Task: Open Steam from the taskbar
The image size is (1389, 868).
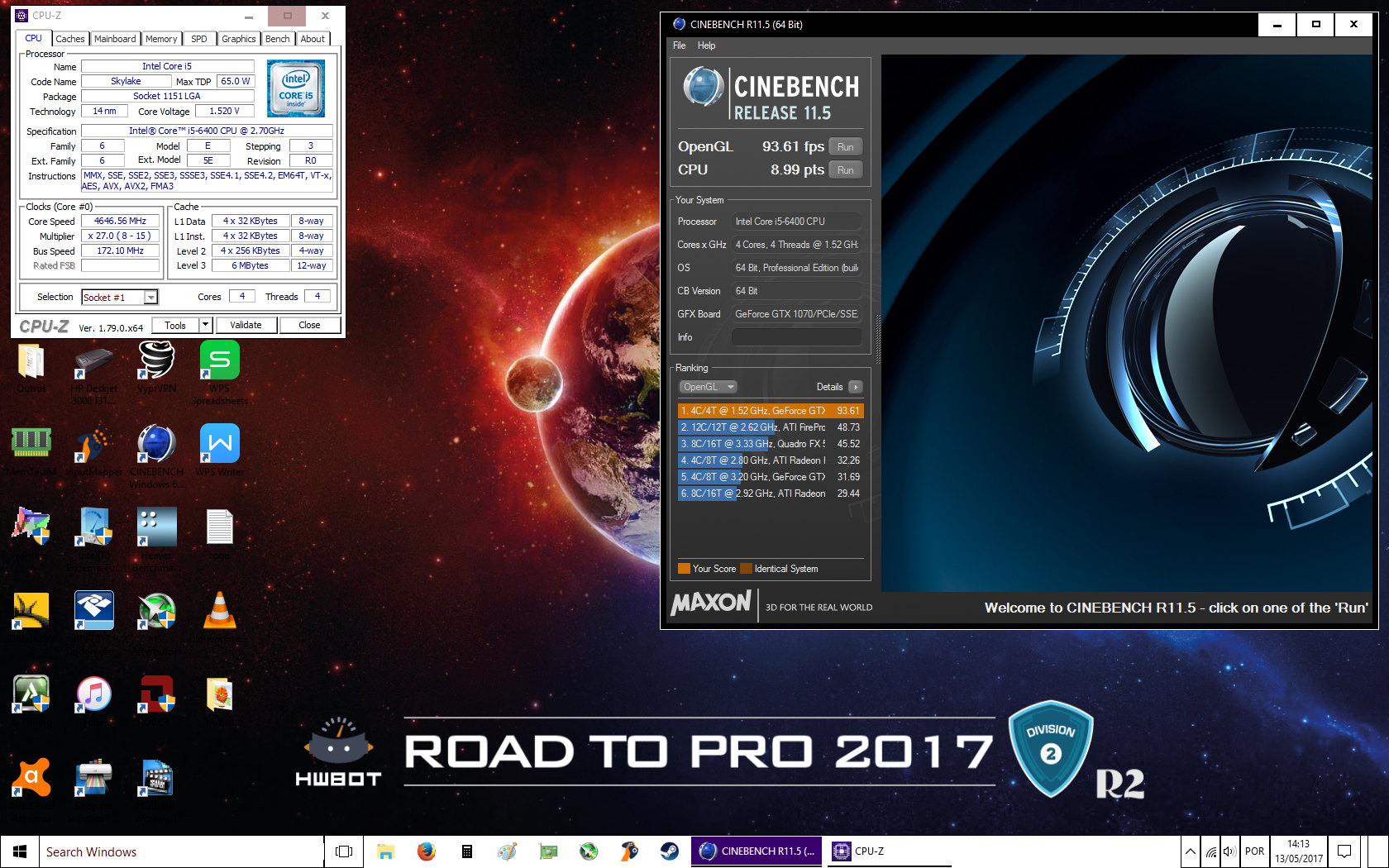Action: [x=670, y=851]
